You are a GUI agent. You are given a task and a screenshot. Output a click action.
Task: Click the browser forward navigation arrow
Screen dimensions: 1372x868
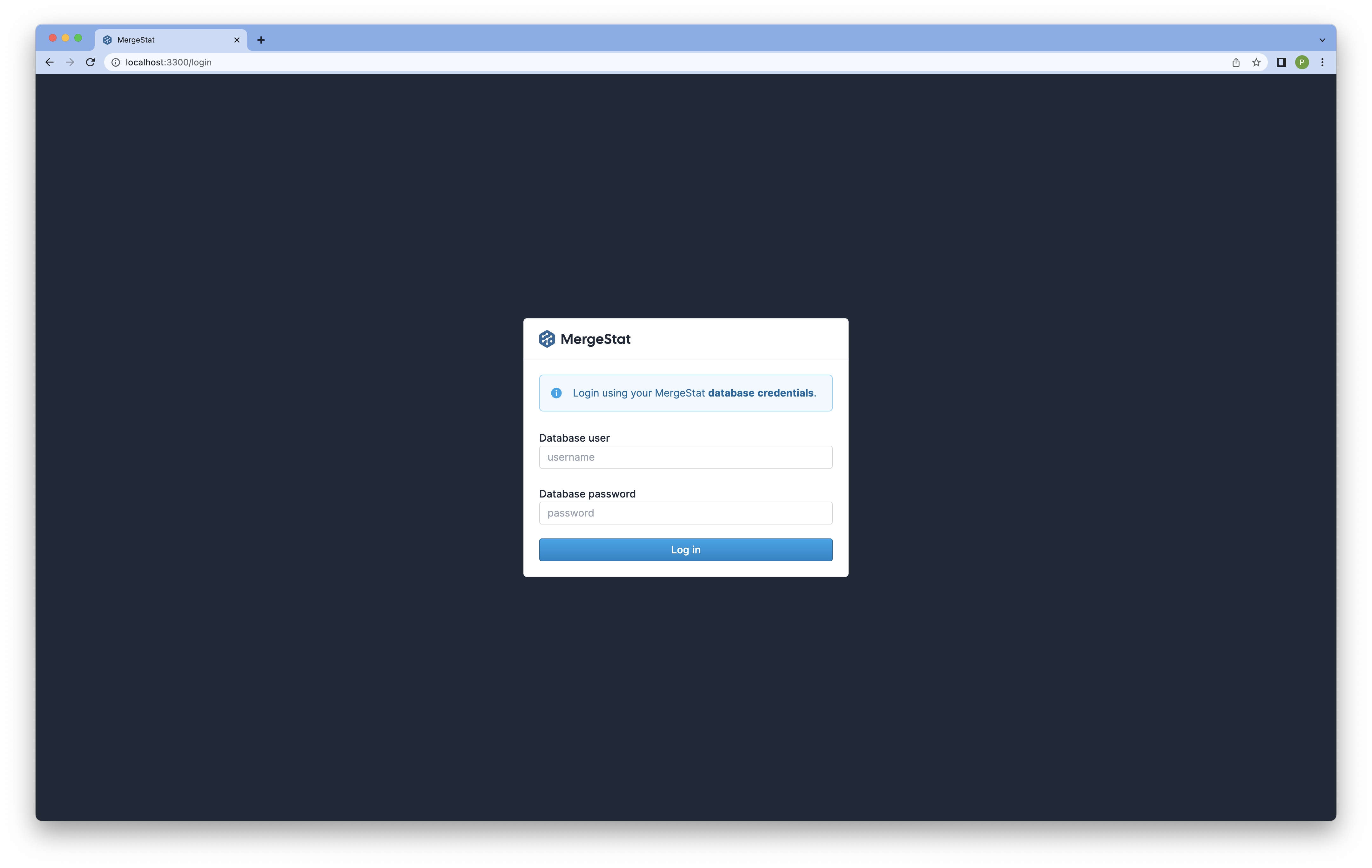[x=70, y=62]
